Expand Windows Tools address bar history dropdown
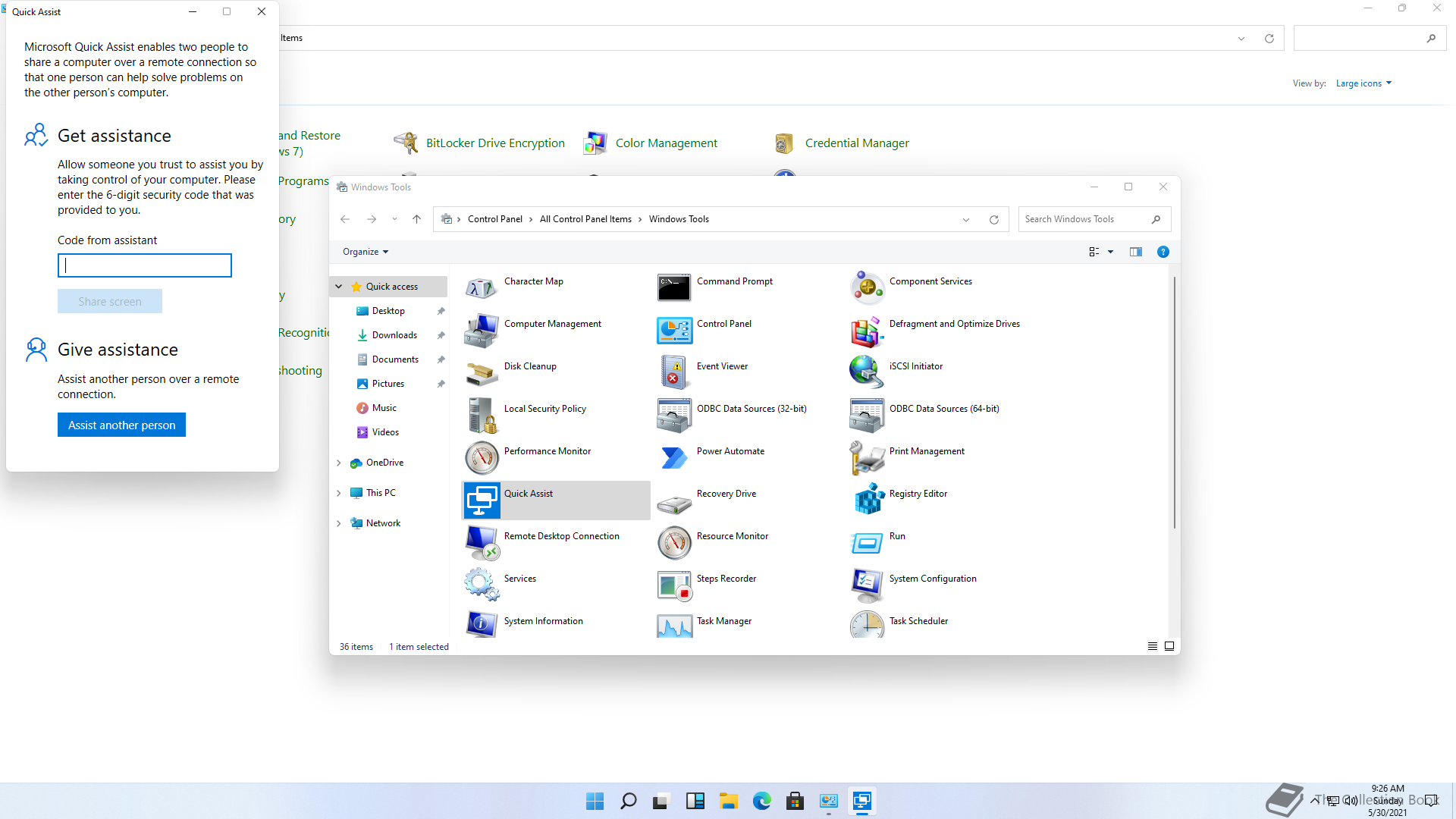1456x819 pixels. pyautogui.click(x=965, y=220)
